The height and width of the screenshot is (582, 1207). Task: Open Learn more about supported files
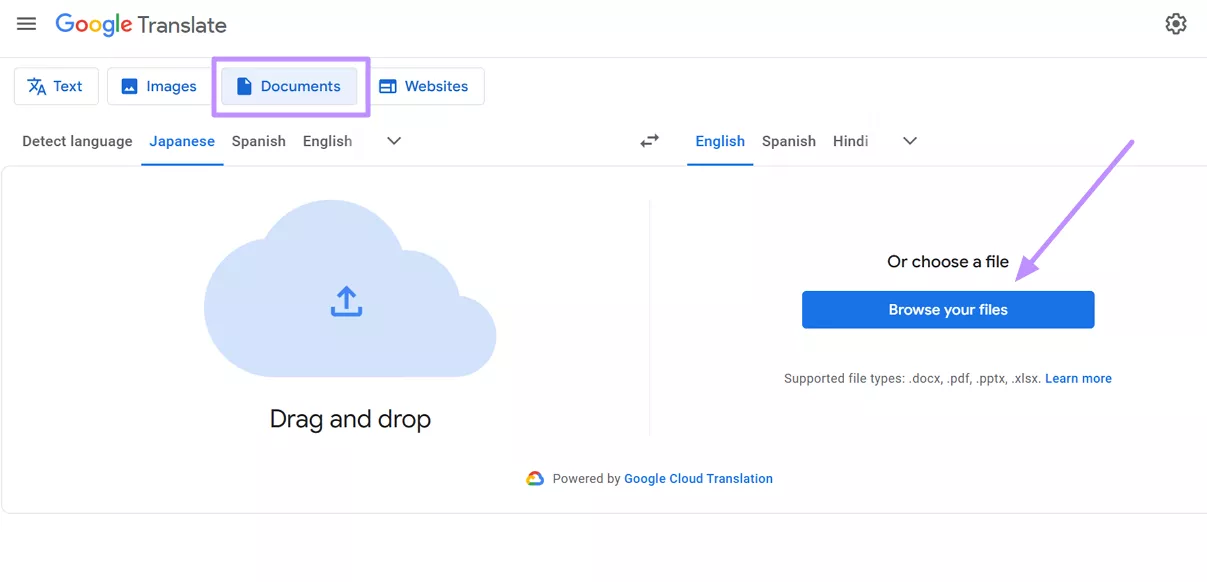tap(1078, 379)
